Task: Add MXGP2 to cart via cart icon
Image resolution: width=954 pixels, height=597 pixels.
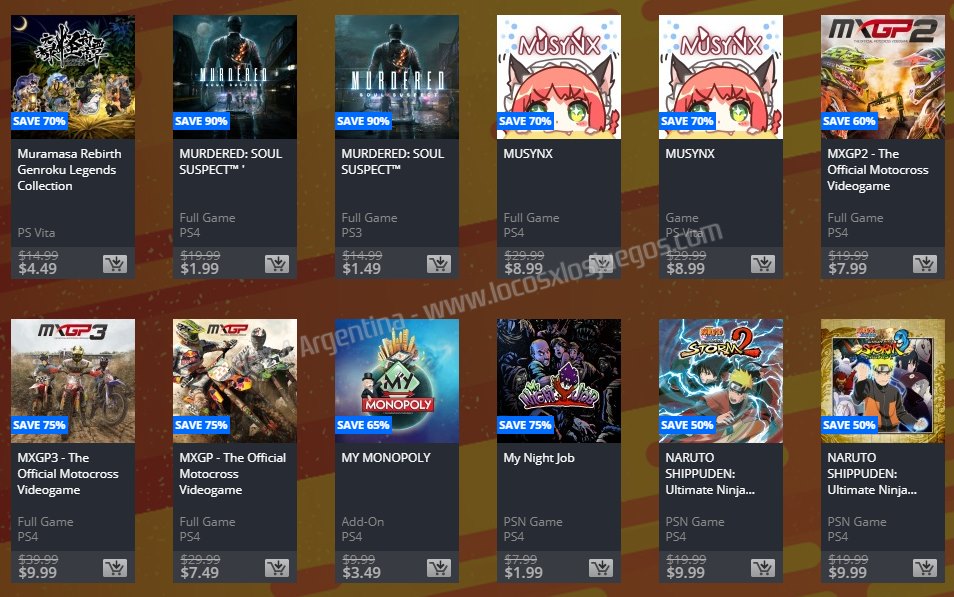Action: (x=925, y=264)
